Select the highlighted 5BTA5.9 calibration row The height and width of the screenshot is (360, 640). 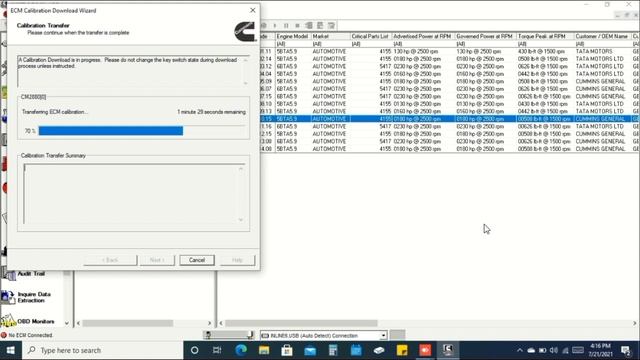[449, 119]
